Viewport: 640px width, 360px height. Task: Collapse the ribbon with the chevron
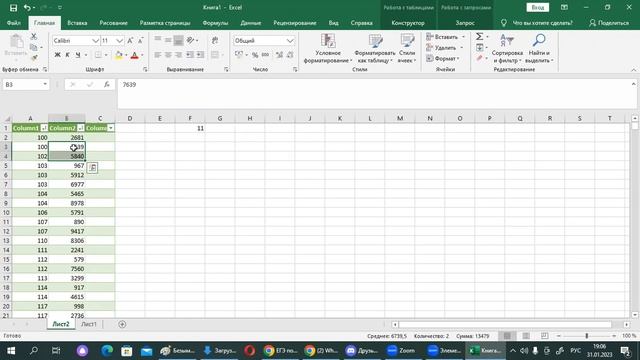[x=633, y=70]
